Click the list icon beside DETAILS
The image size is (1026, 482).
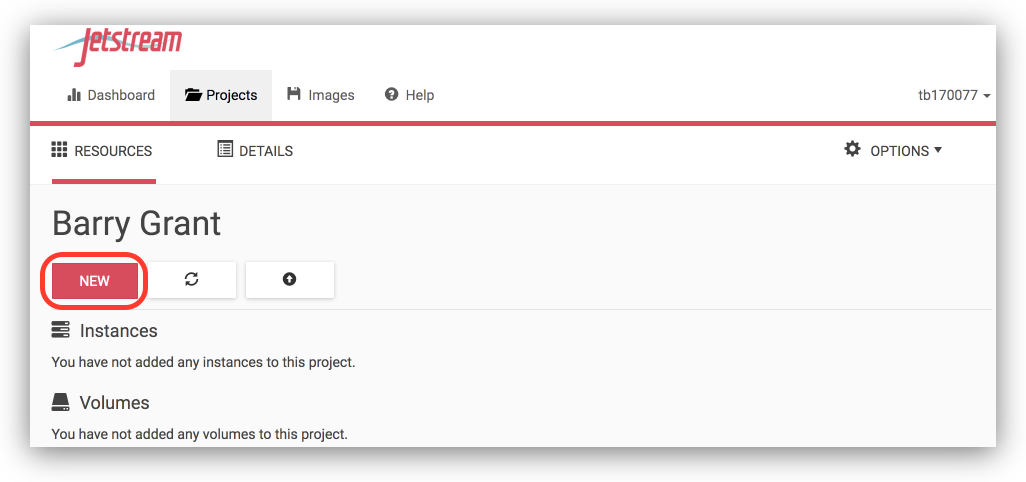click(x=225, y=150)
